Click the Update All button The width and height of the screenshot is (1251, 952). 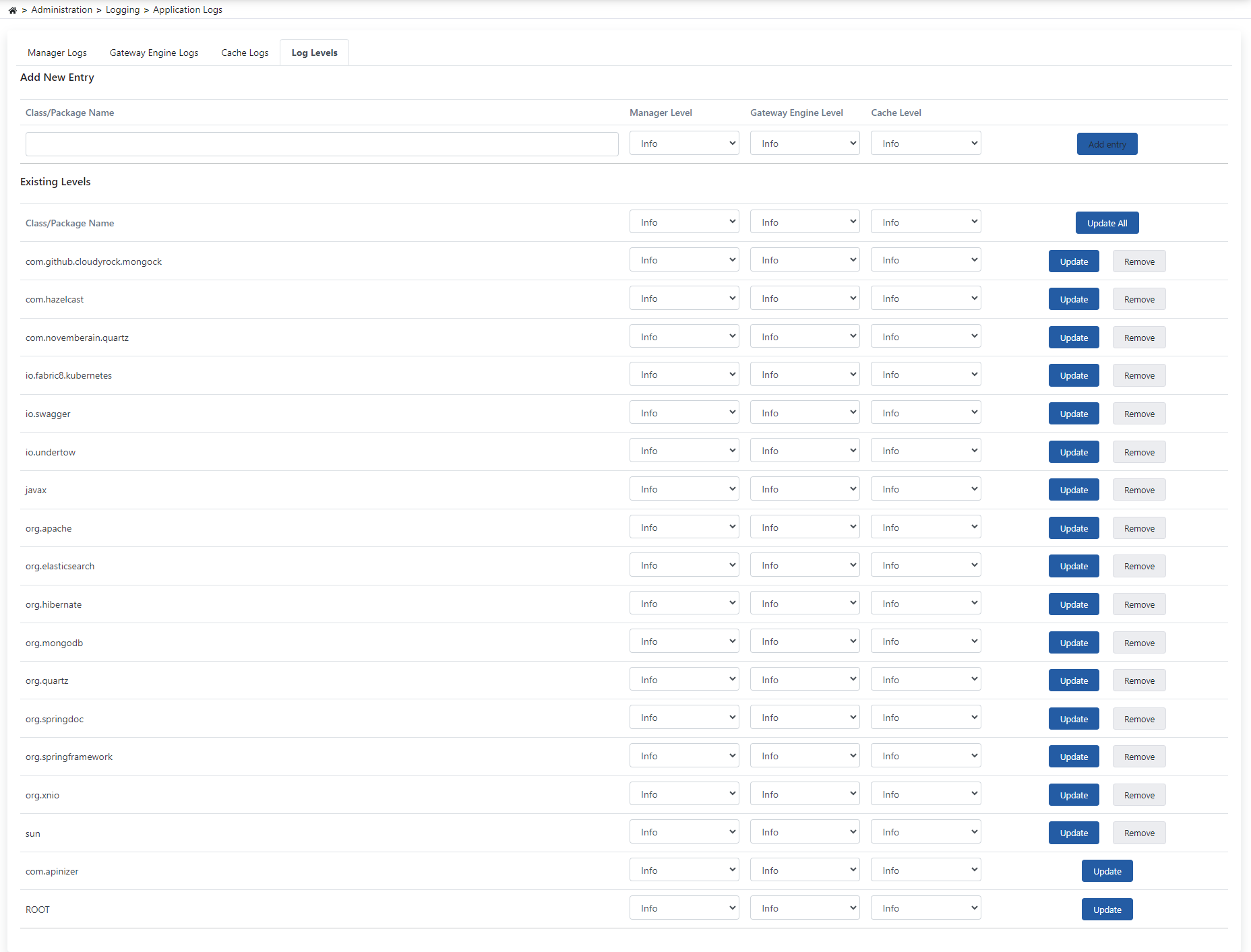point(1107,223)
